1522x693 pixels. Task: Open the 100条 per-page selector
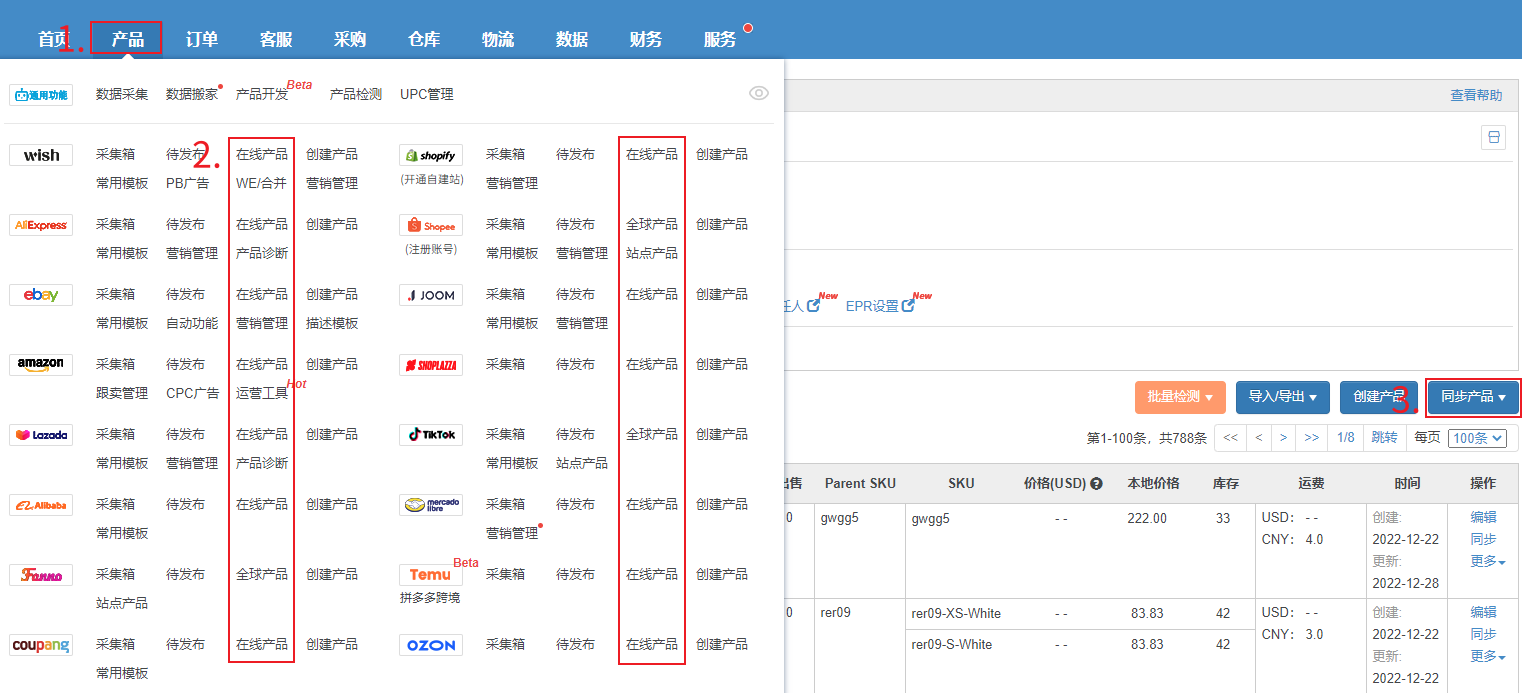[1477, 438]
